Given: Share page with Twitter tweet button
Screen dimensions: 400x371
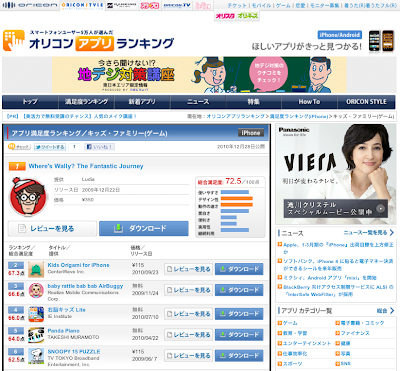Looking at the screenshot, I should click(x=50, y=147).
